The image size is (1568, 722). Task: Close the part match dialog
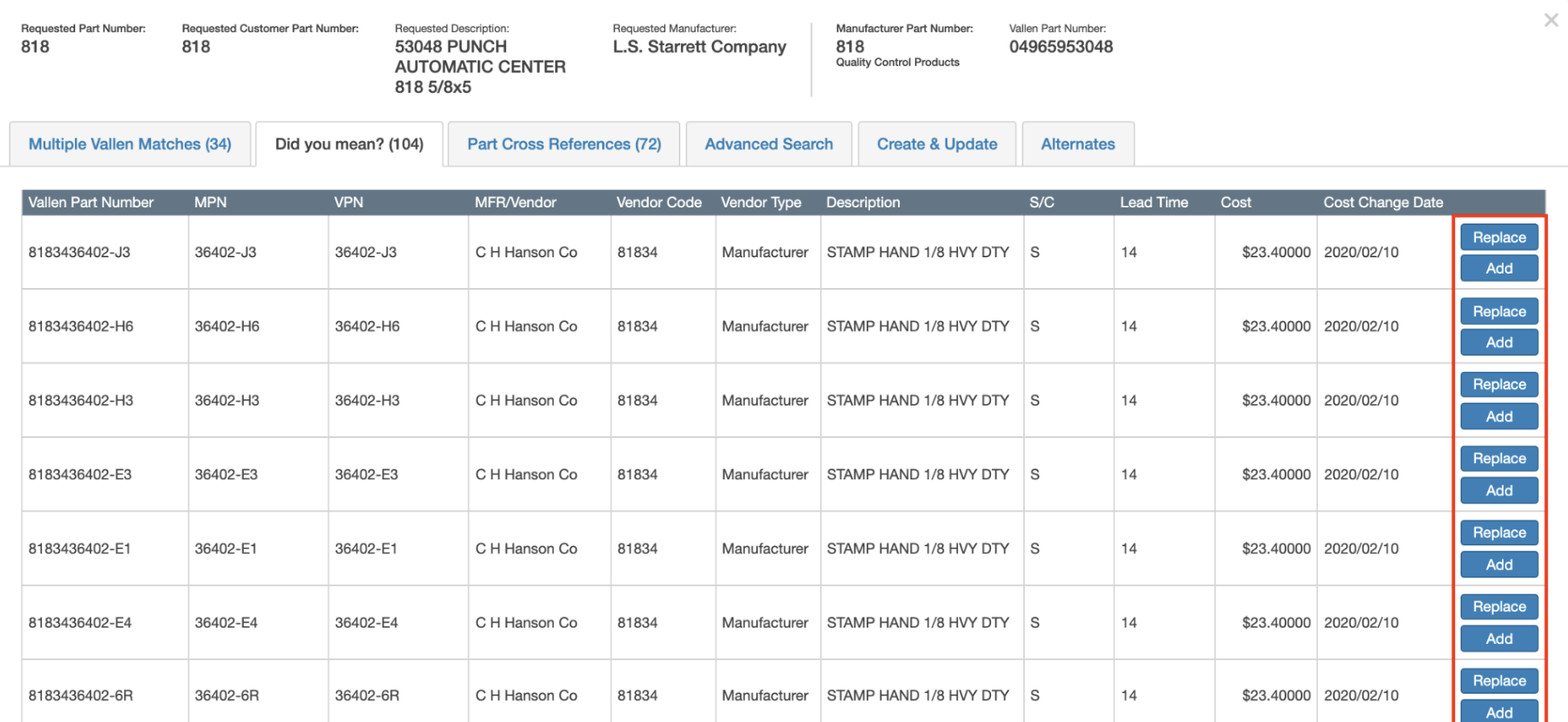click(1550, 20)
